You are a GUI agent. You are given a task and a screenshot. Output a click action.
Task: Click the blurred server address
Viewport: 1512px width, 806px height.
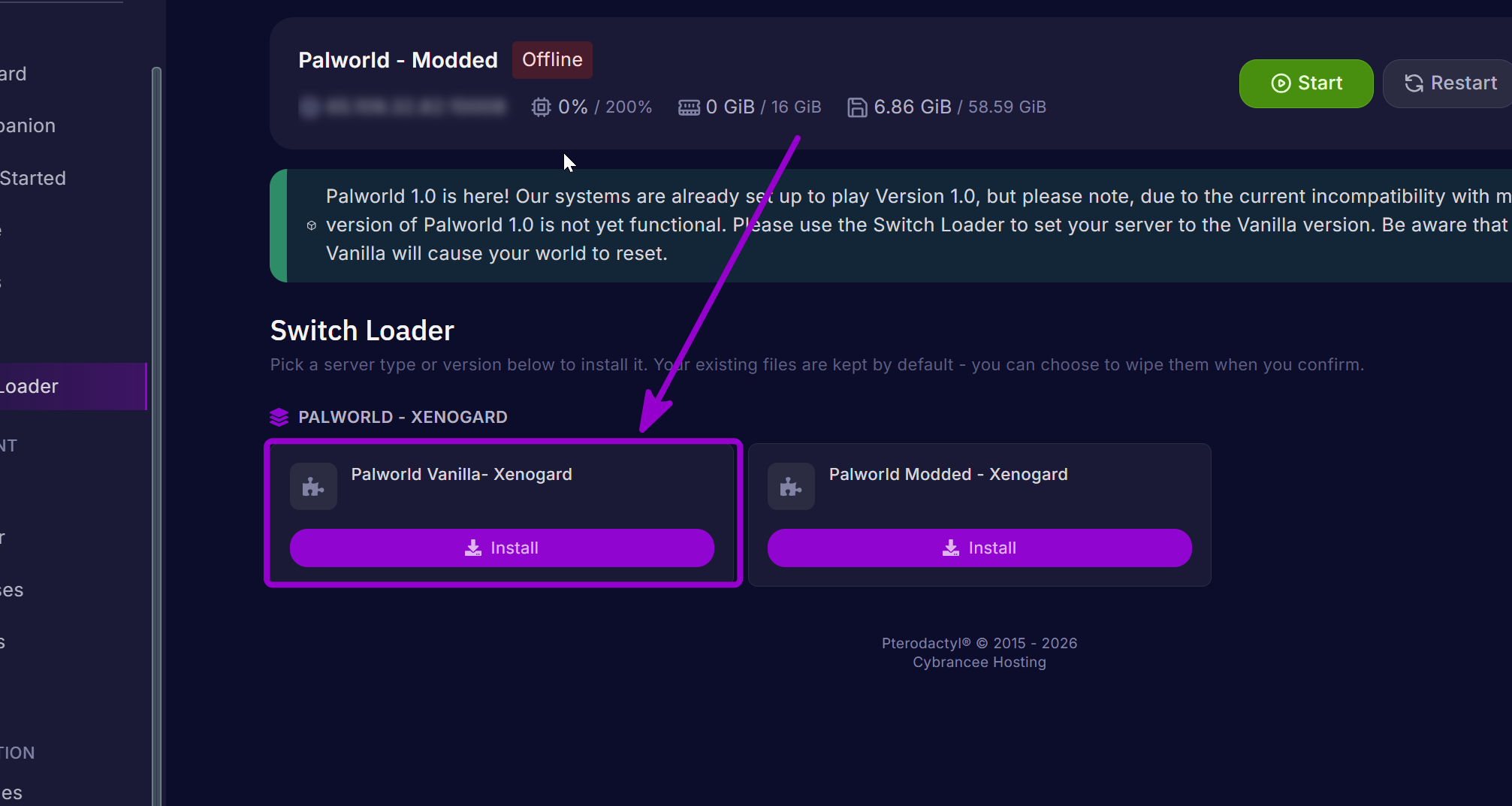point(403,107)
